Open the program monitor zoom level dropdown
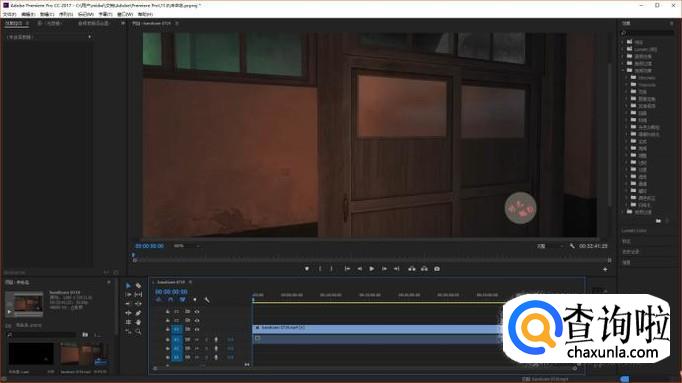 coord(186,246)
